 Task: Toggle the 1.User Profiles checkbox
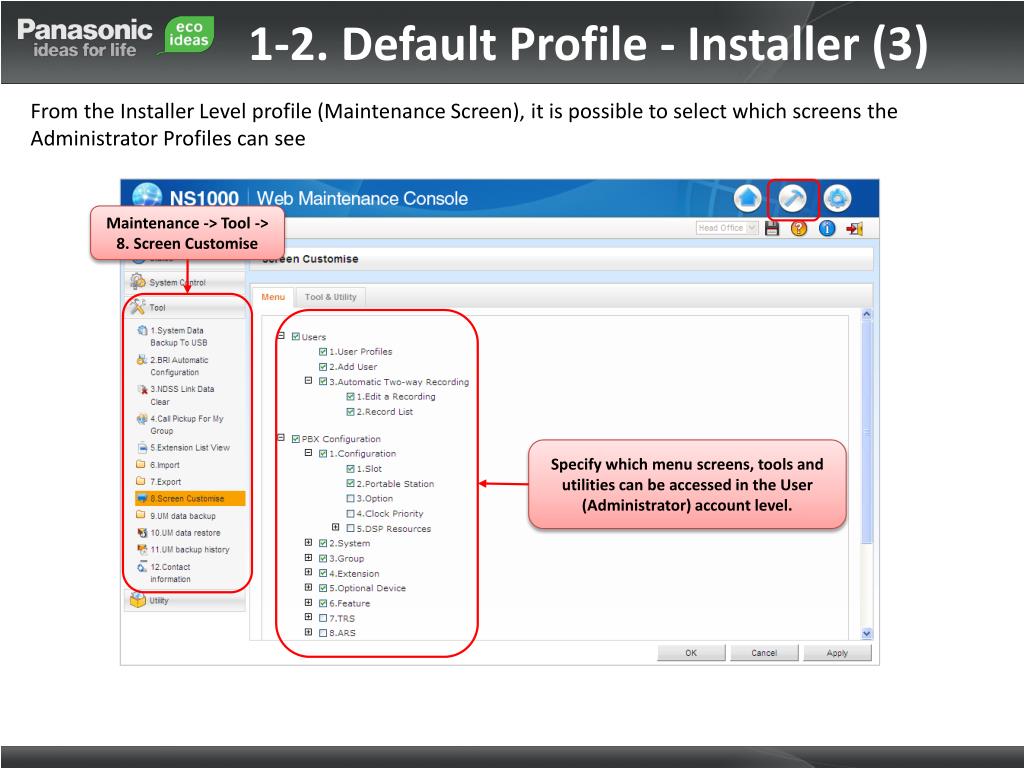click(323, 352)
